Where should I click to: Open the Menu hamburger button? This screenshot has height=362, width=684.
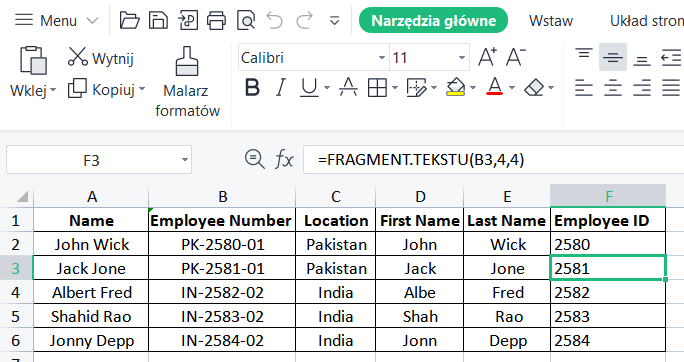(24, 20)
